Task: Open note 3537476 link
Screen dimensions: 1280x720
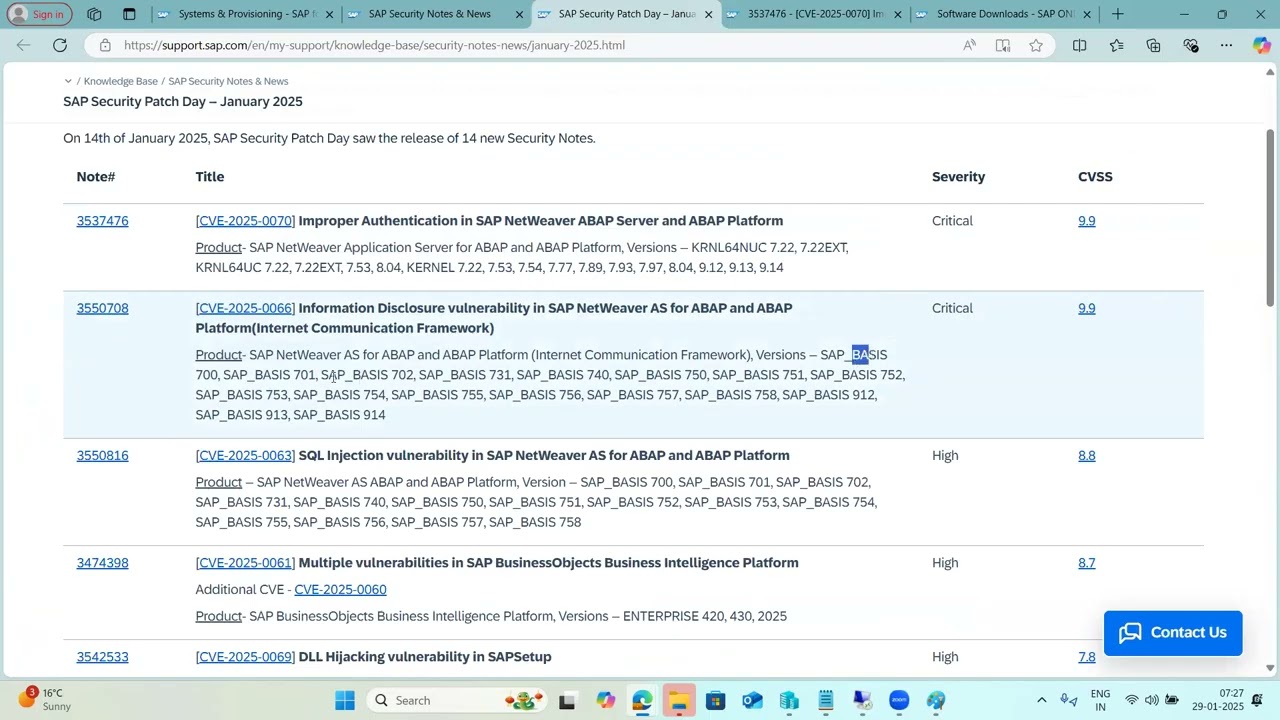Action: [x=102, y=221]
